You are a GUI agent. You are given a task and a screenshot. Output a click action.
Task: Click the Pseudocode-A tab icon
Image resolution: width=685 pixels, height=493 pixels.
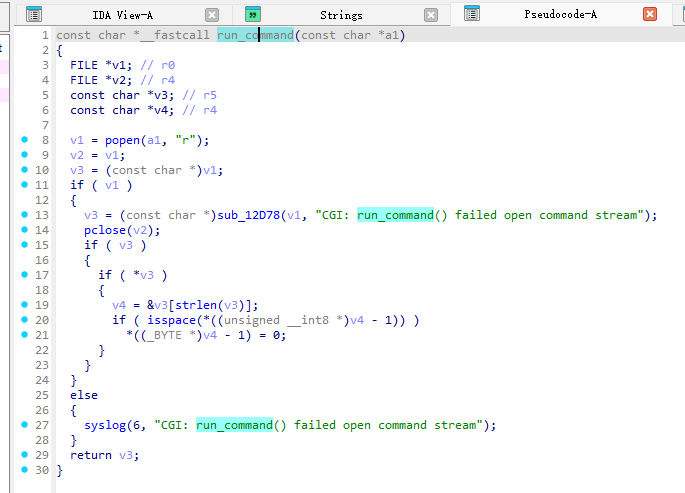[470, 15]
